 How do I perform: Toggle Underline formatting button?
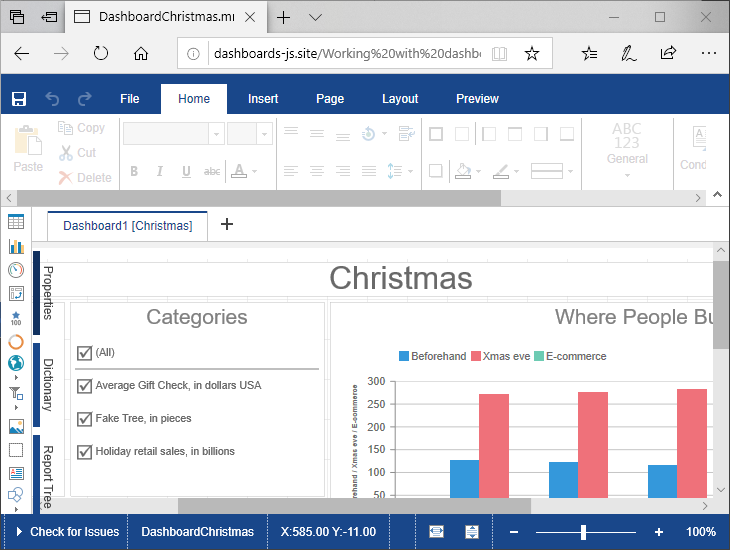pyautogui.click(x=186, y=171)
